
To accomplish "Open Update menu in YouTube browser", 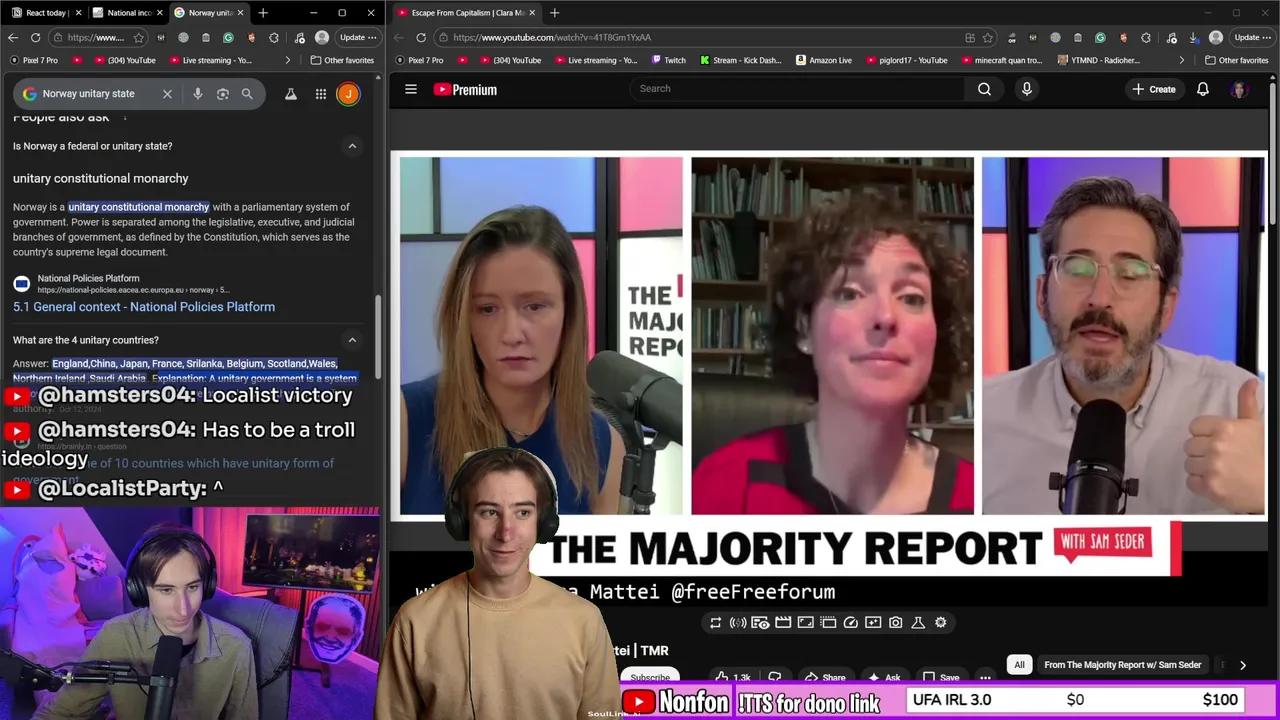I will [1252, 37].
